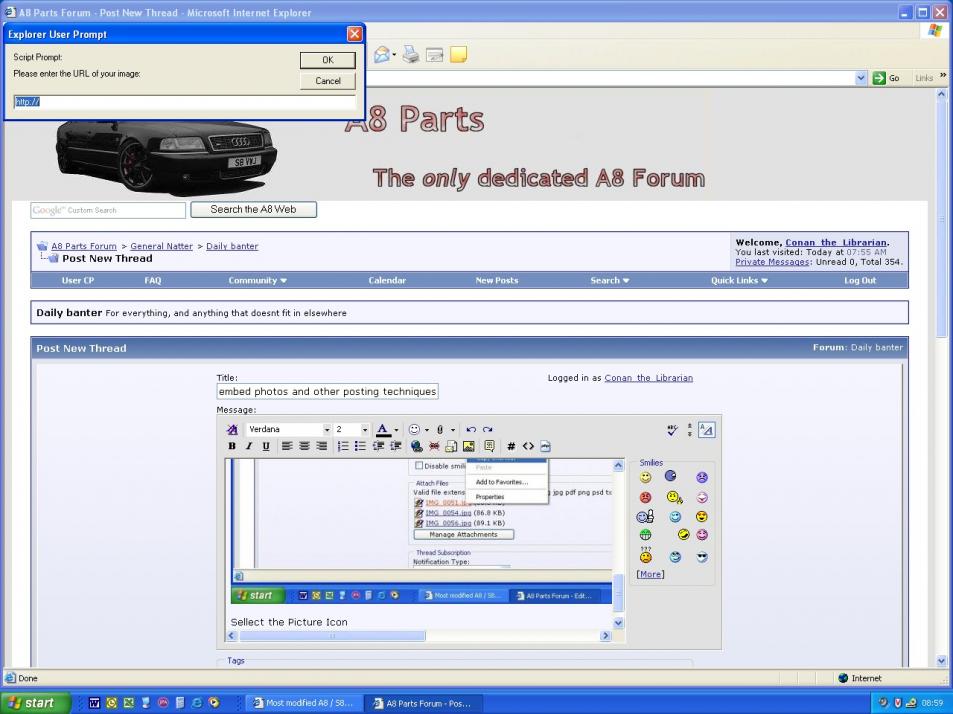
Task: Insert the confused ??? smilie
Action: [x=645, y=555]
